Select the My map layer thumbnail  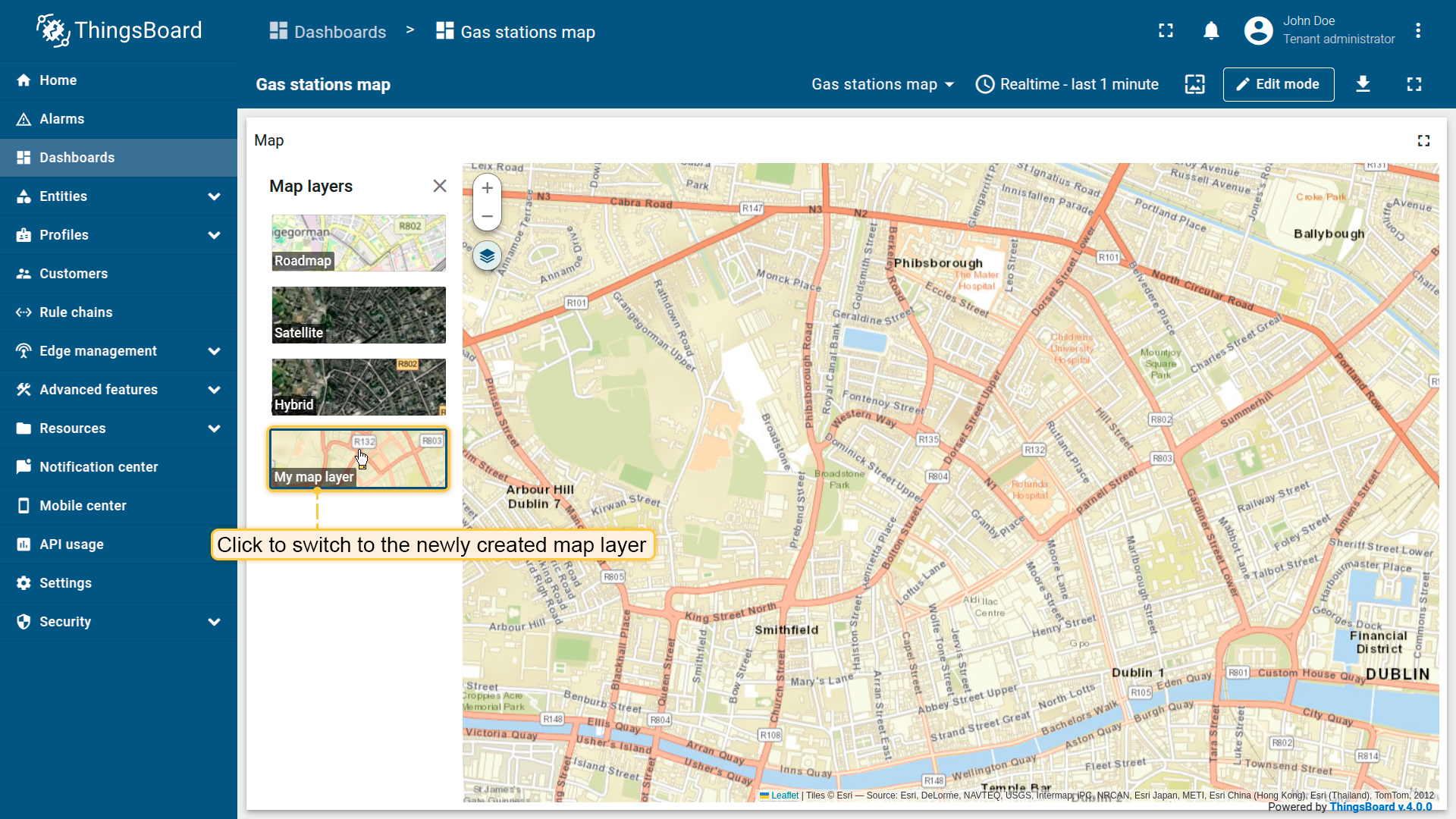[x=359, y=459]
